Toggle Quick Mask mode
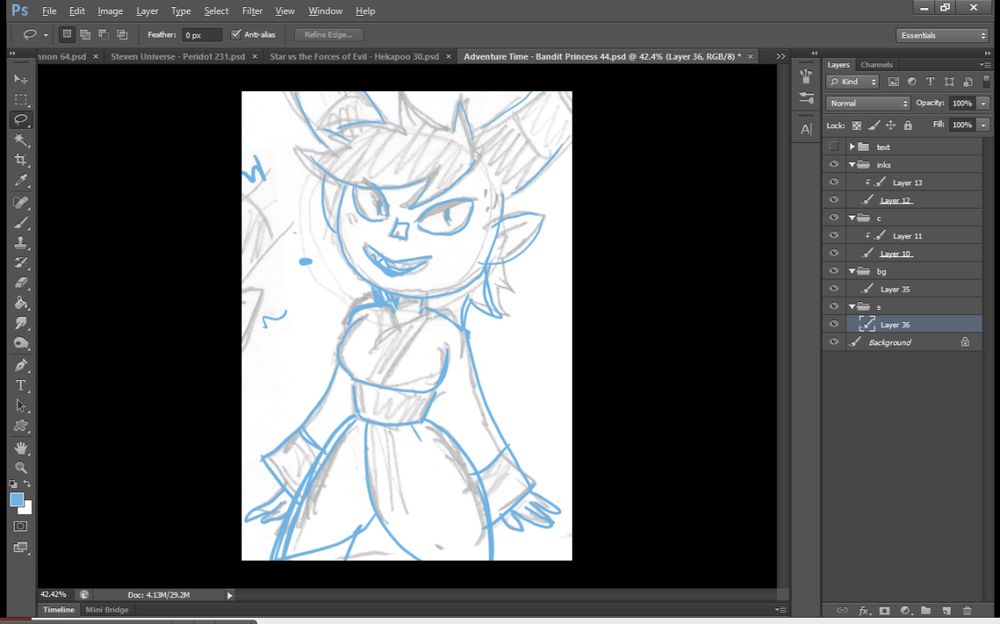Viewport: 1000px width, 624px height. tap(20, 526)
